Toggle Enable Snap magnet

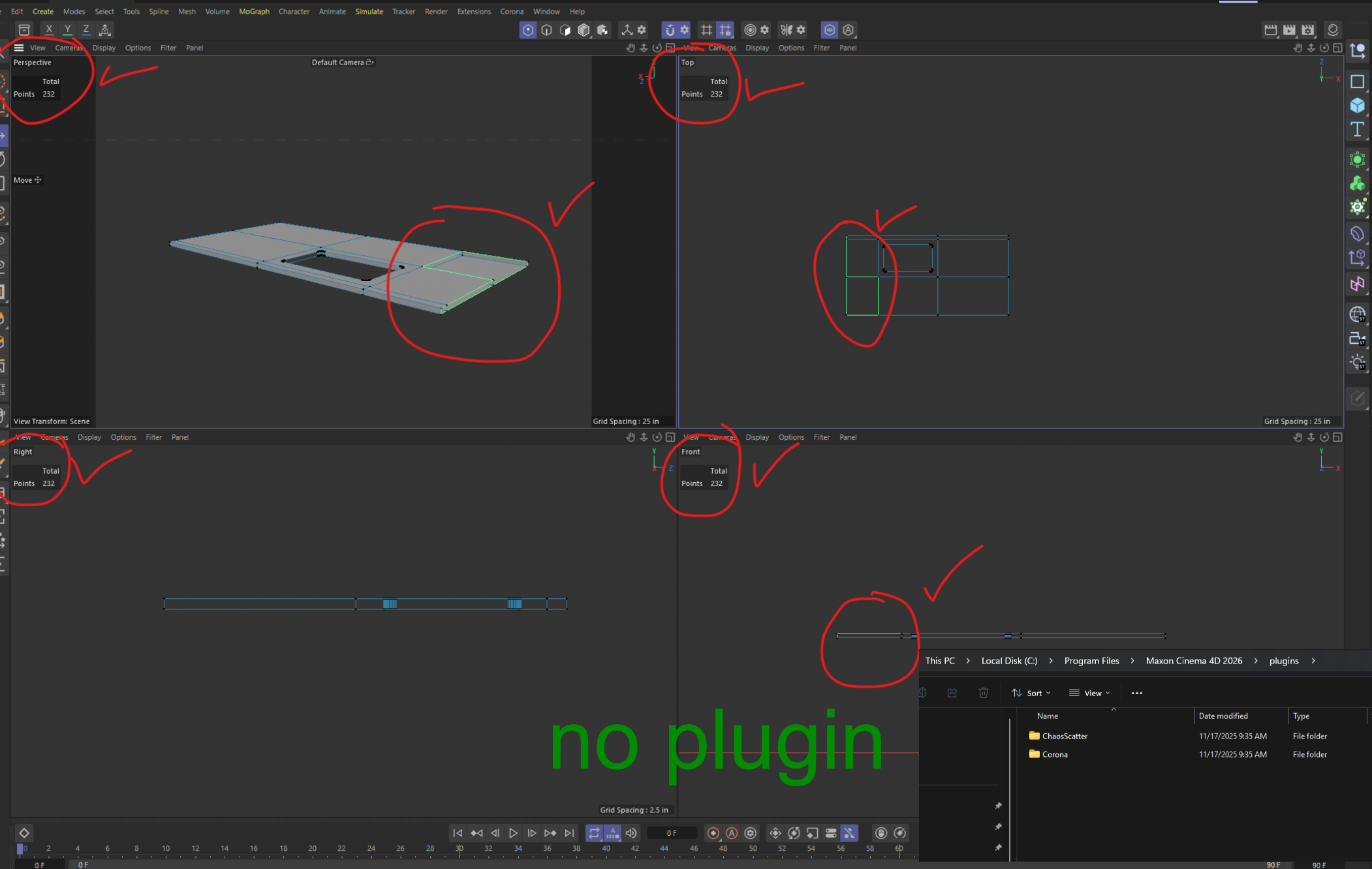(670, 30)
